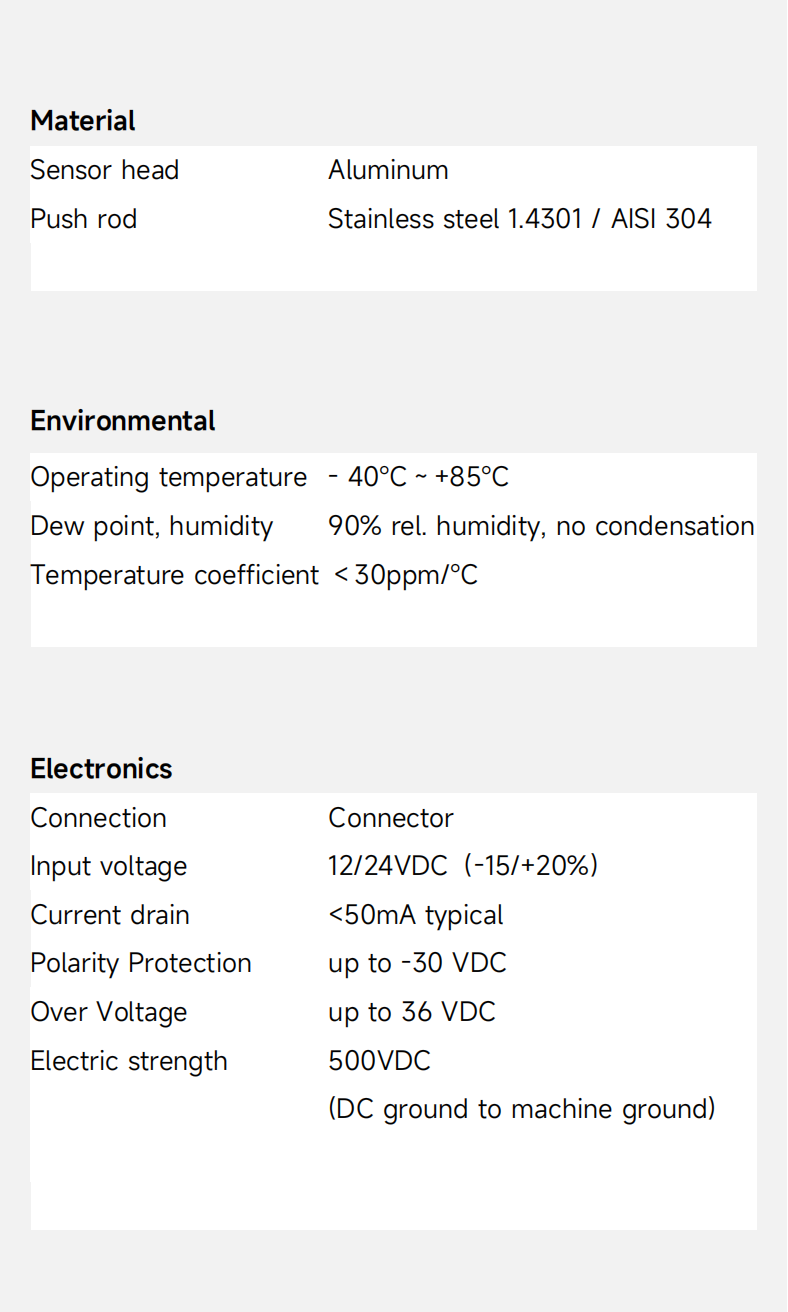Screen dimensions: 788x1312
Task: Click the Sensor head label
Action: coord(105,170)
